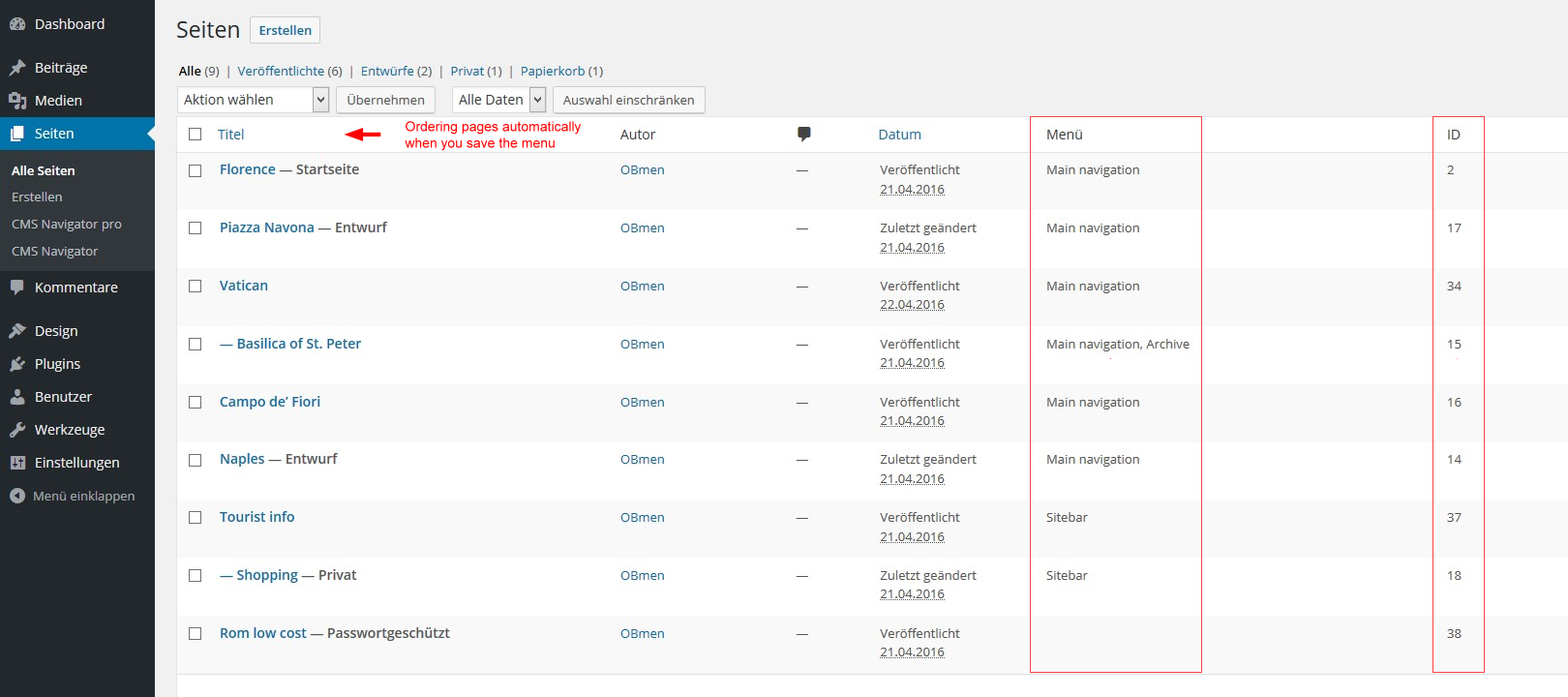This screenshot has height=697, width=1568.
Task: Click the Menü einklappen collapse arrow icon
Action: [17, 496]
